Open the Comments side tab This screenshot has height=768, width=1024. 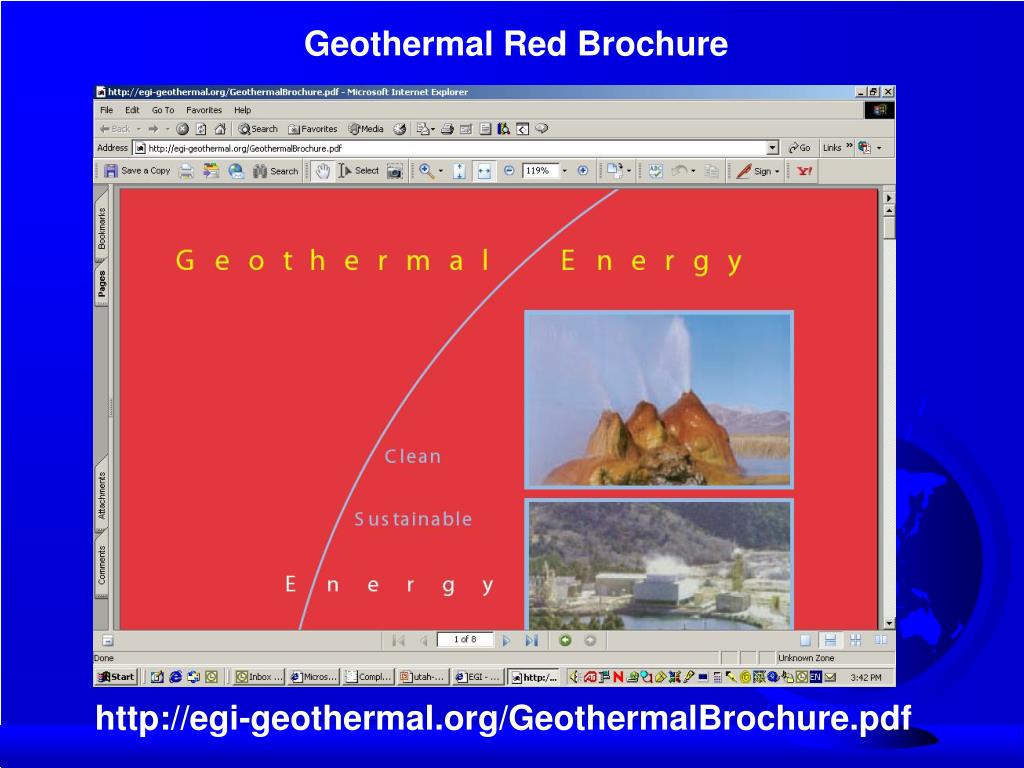(x=102, y=565)
